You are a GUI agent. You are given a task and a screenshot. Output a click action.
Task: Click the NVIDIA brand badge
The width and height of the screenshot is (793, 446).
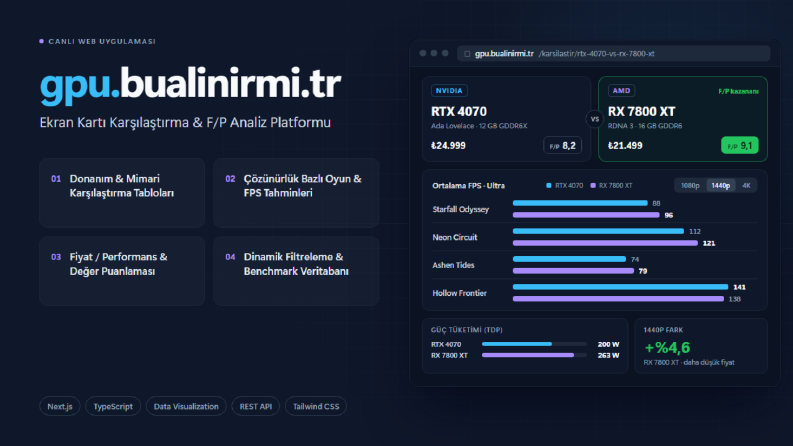449,91
